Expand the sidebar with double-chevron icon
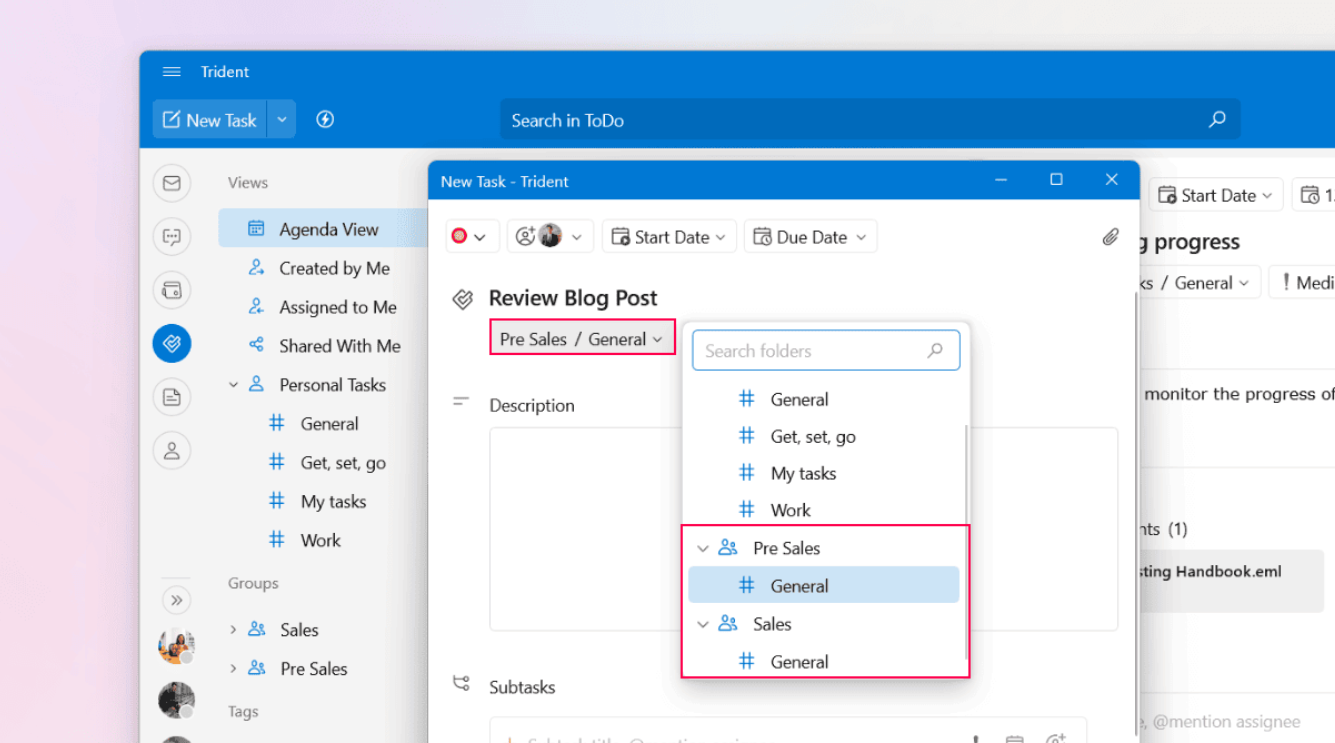This screenshot has width=1335, height=743. [x=176, y=600]
